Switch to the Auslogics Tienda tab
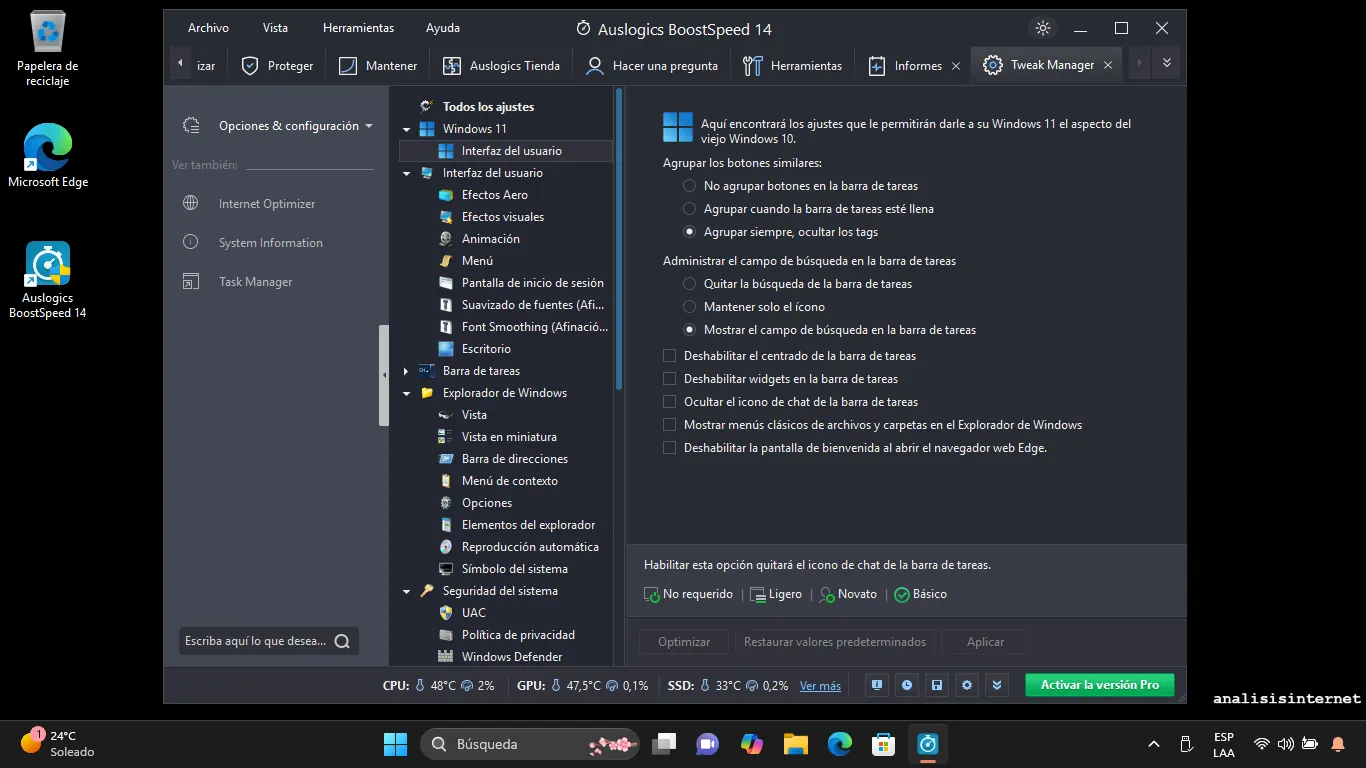This screenshot has width=1366, height=768. [502, 65]
